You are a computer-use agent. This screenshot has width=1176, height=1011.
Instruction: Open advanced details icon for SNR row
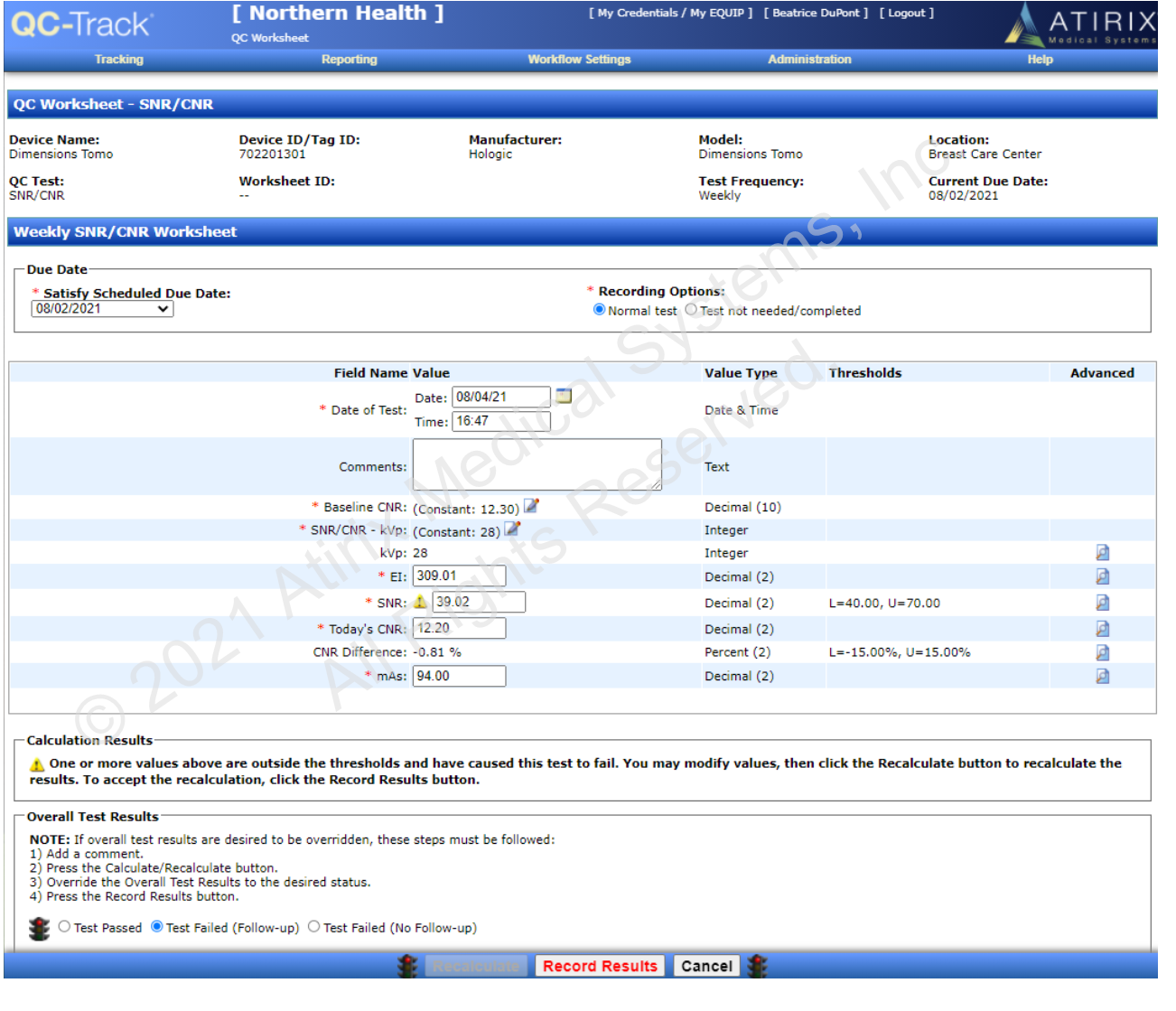point(1102,603)
